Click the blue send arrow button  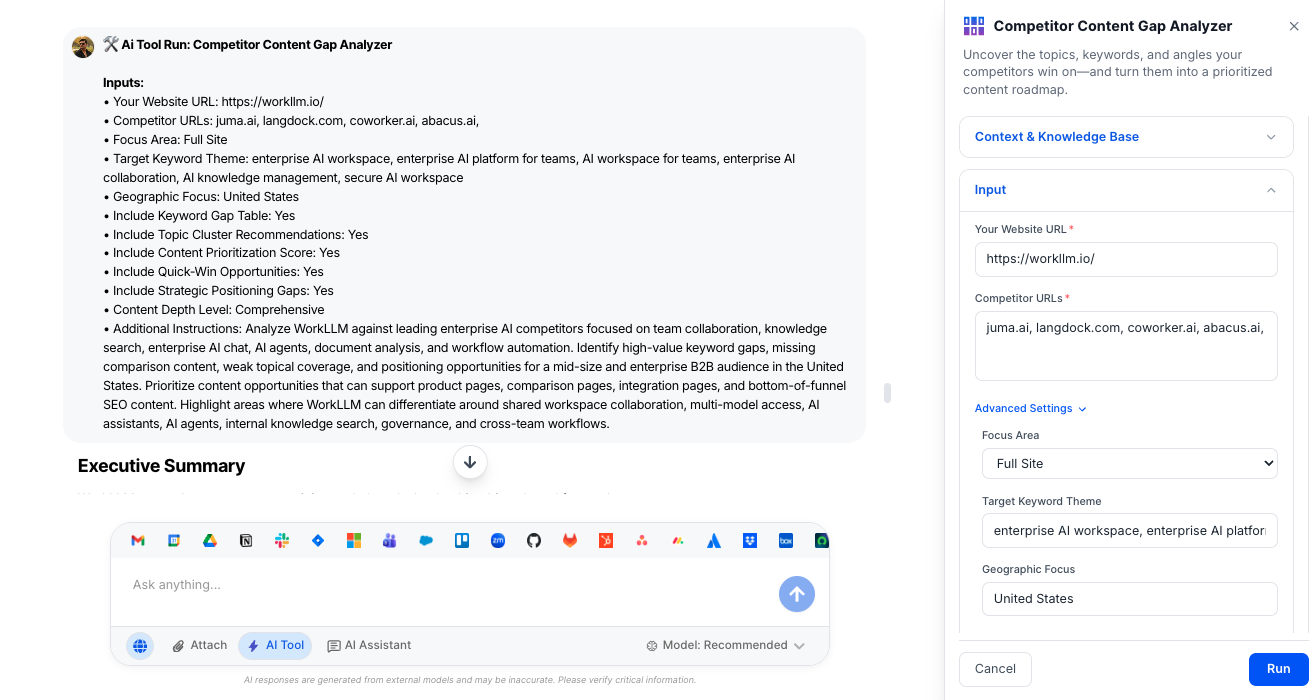click(797, 594)
